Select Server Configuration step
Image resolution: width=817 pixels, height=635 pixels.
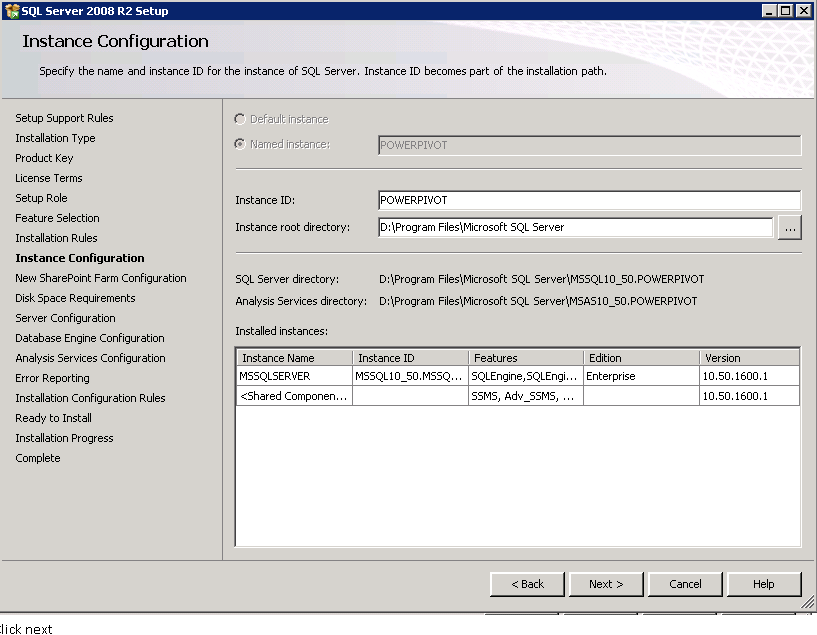[65, 318]
